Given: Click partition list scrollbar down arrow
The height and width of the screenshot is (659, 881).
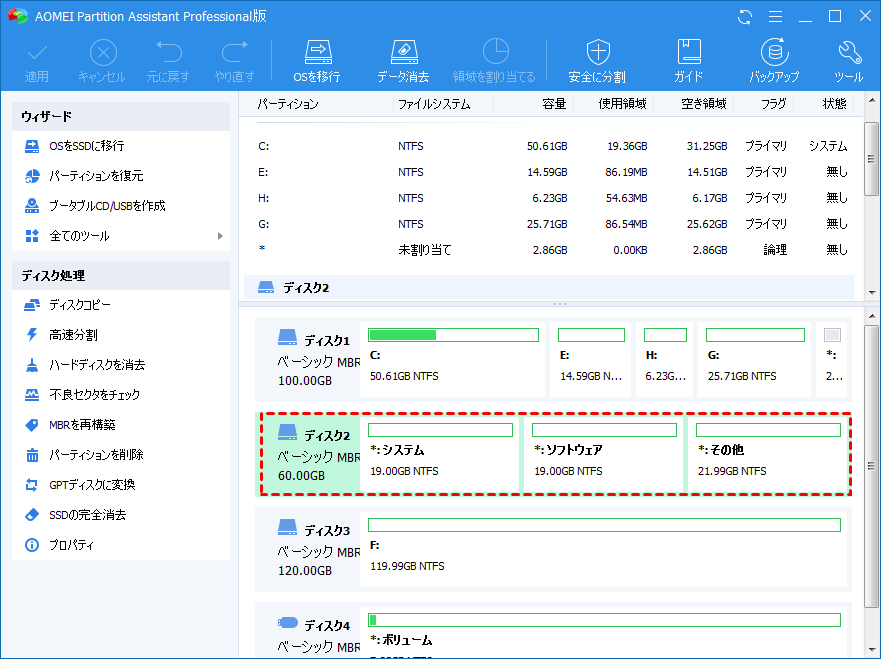Looking at the screenshot, I should (x=871, y=292).
